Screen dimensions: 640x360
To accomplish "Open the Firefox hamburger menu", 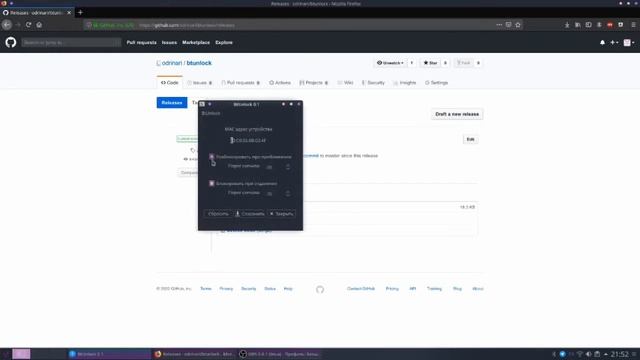I will coord(633,25).
